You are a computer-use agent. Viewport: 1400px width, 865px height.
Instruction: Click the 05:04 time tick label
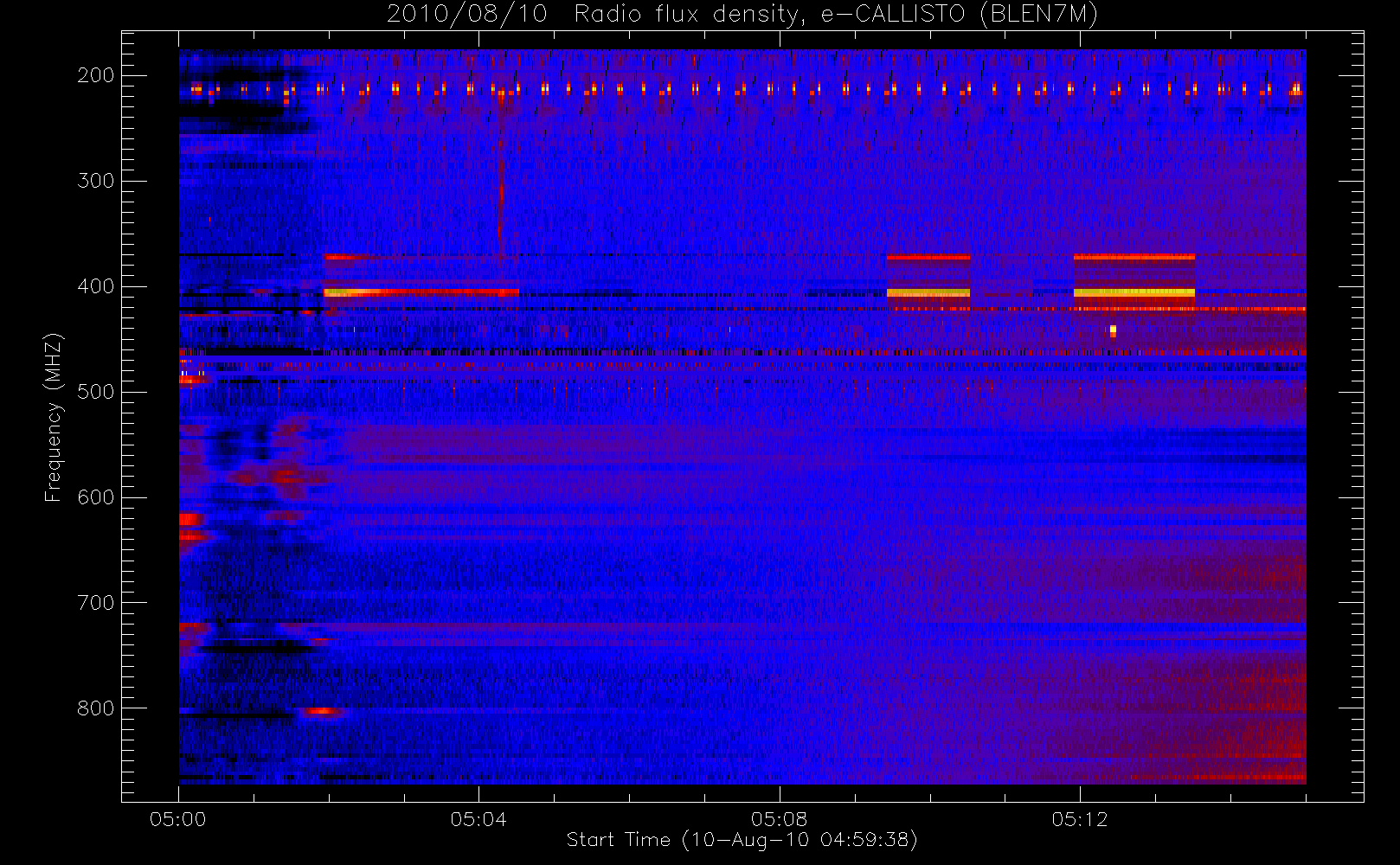pyautogui.click(x=478, y=819)
